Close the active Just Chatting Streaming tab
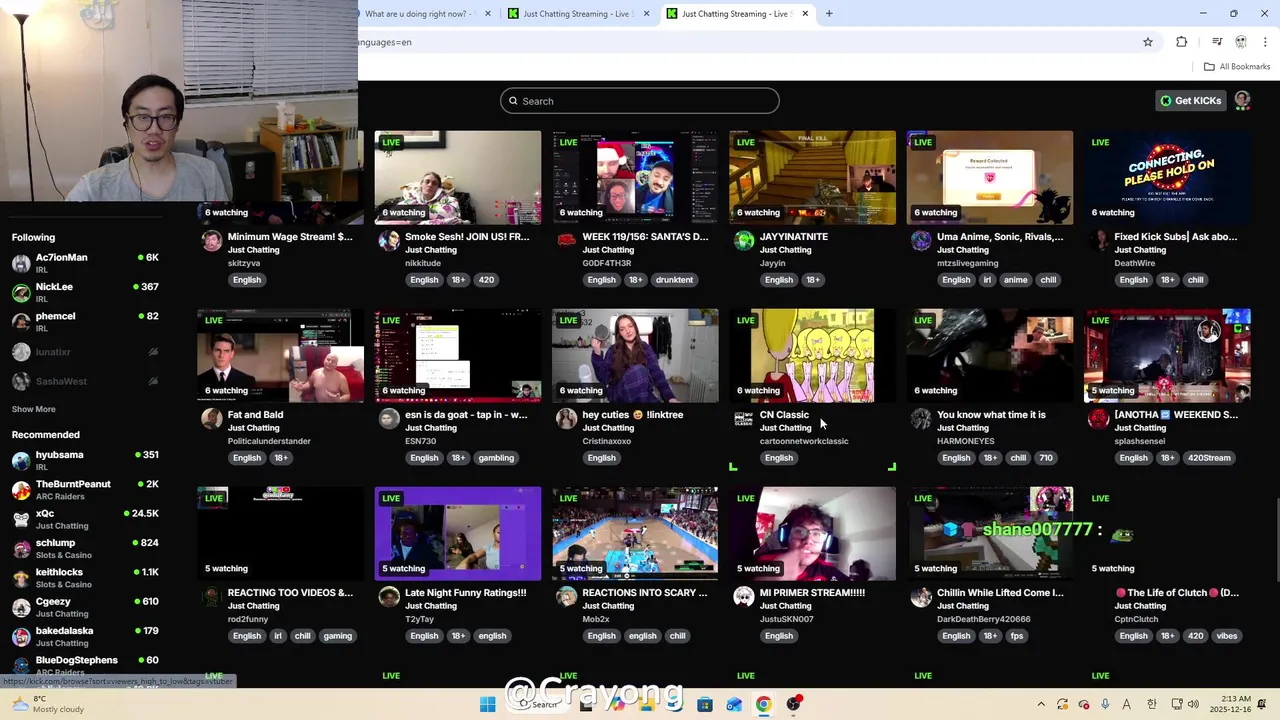Image resolution: width=1280 pixels, height=720 pixels. [804, 14]
